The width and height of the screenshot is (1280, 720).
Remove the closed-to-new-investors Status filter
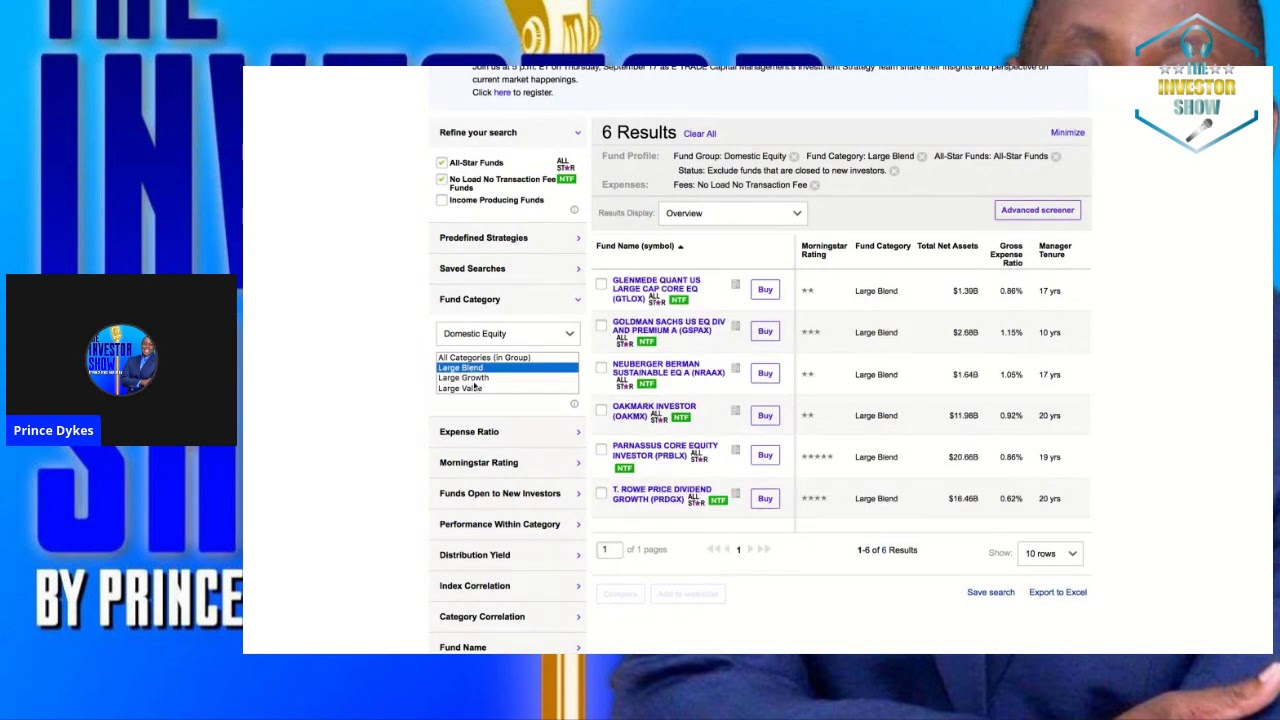point(894,171)
